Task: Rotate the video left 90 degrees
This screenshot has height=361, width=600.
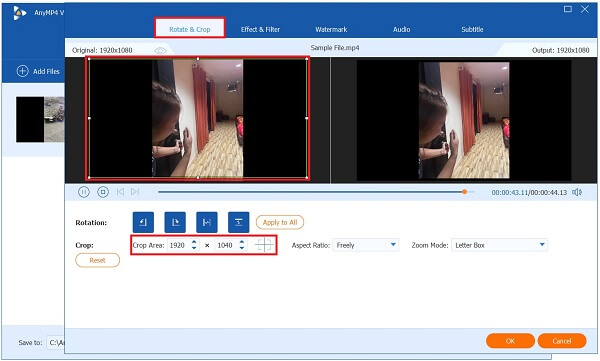Action: (x=143, y=222)
